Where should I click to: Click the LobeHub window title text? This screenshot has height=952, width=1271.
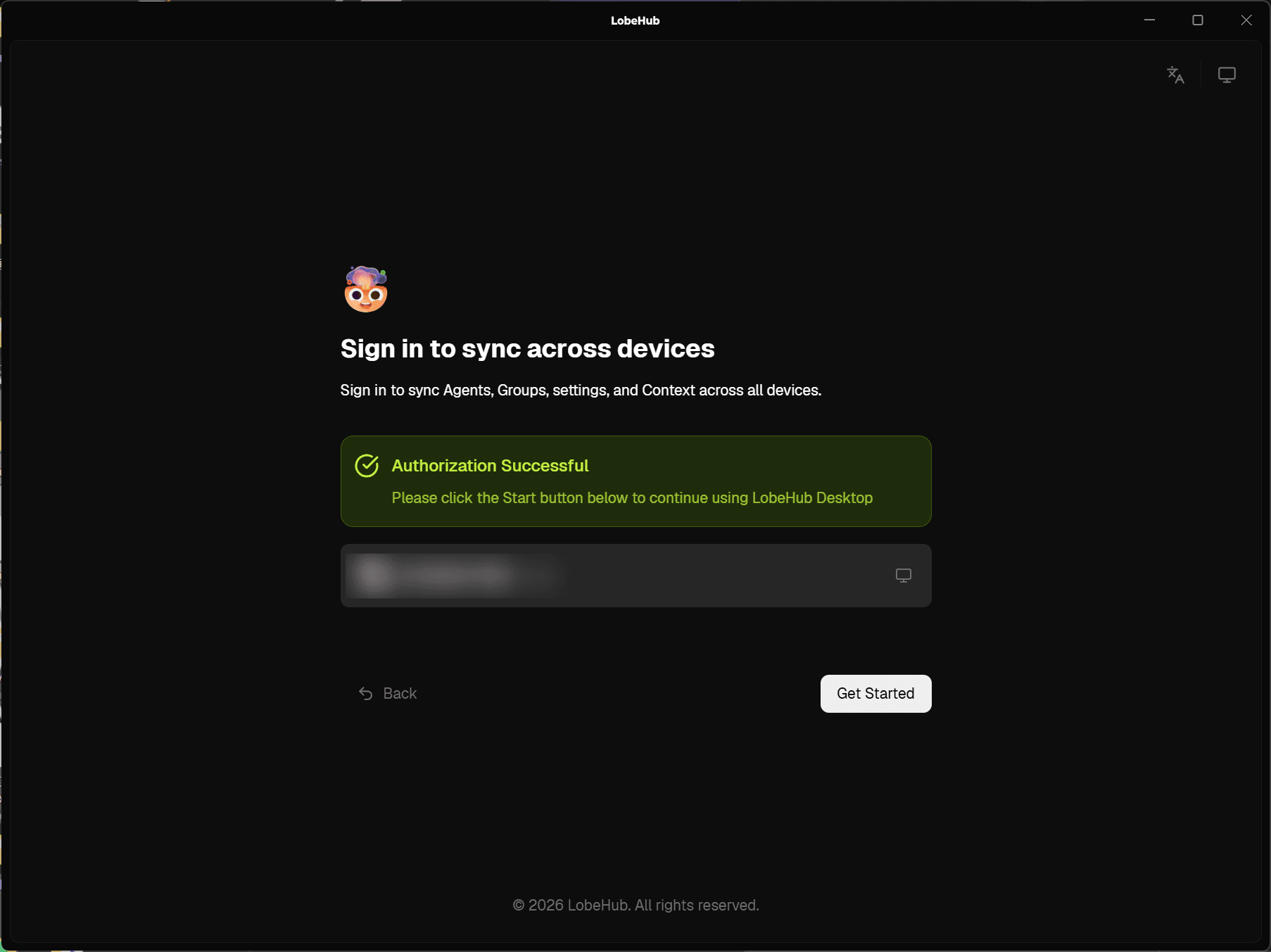[x=635, y=21]
